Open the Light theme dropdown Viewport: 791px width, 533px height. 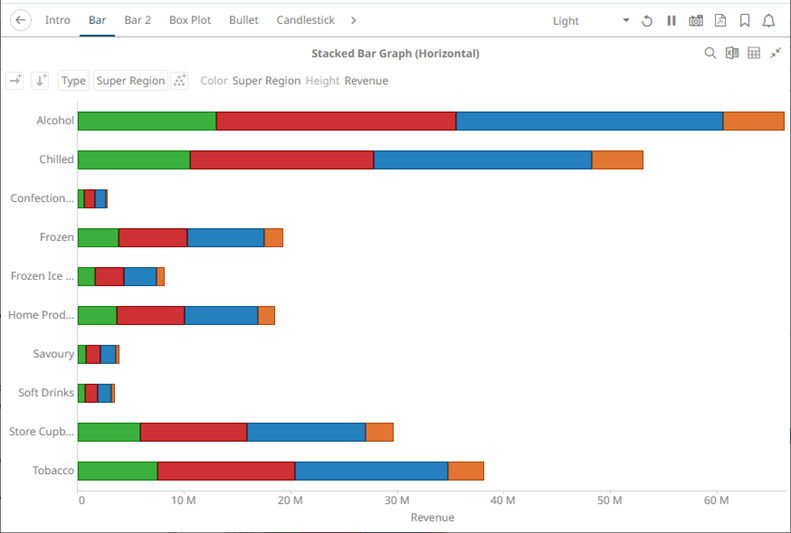click(590, 21)
